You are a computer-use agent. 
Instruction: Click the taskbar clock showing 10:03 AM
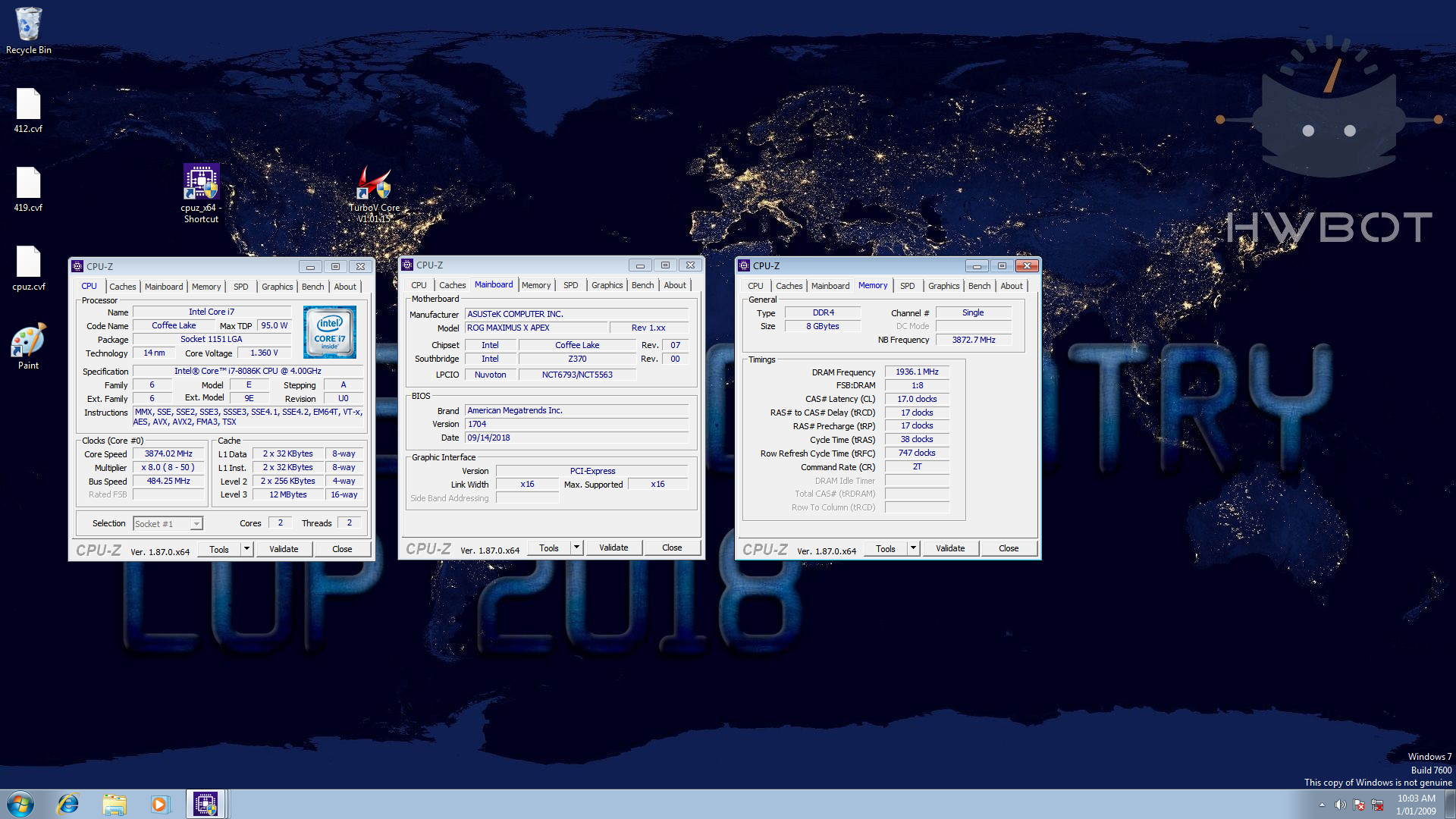(x=1416, y=804)
